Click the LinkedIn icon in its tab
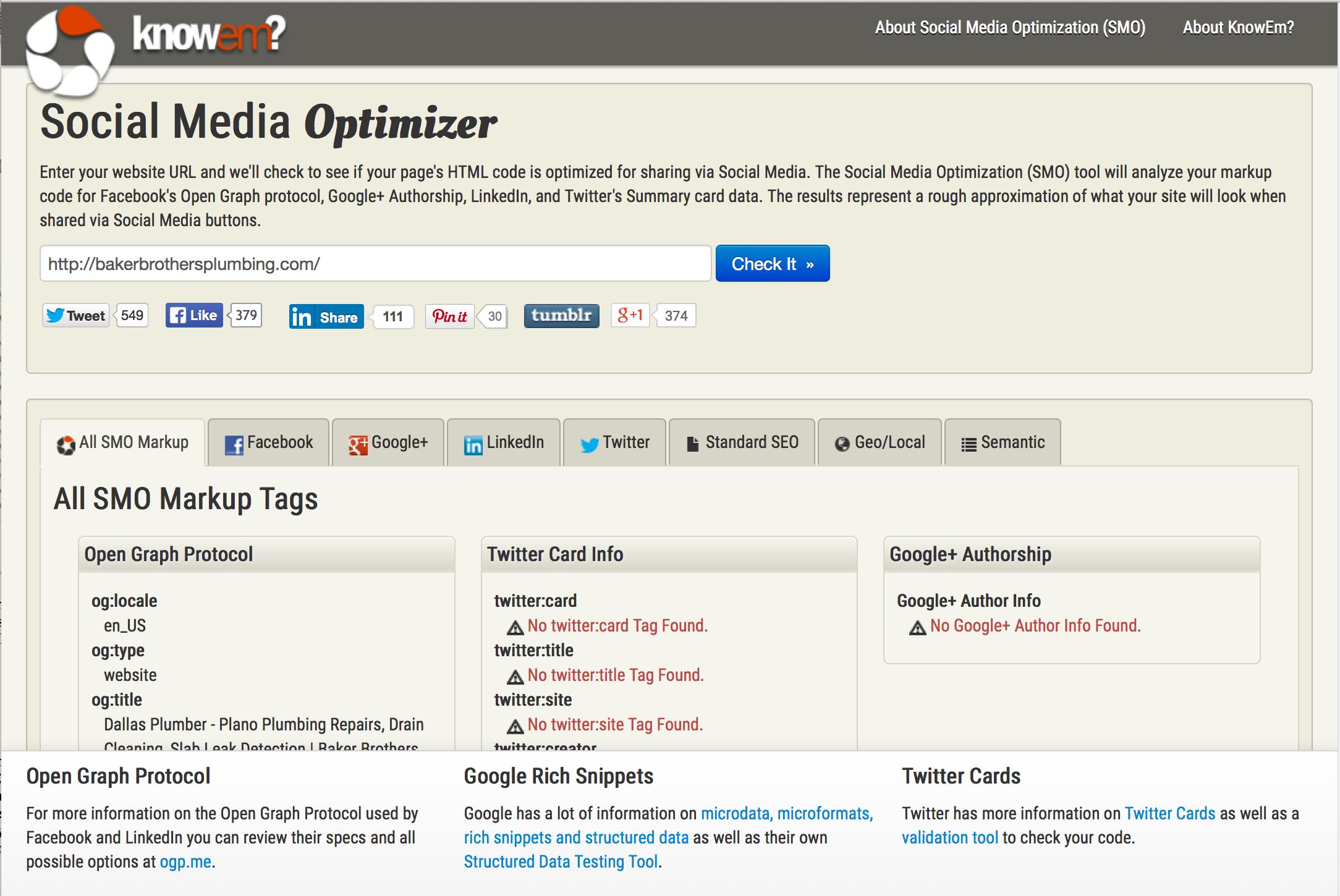 click(x=473, y=445)
